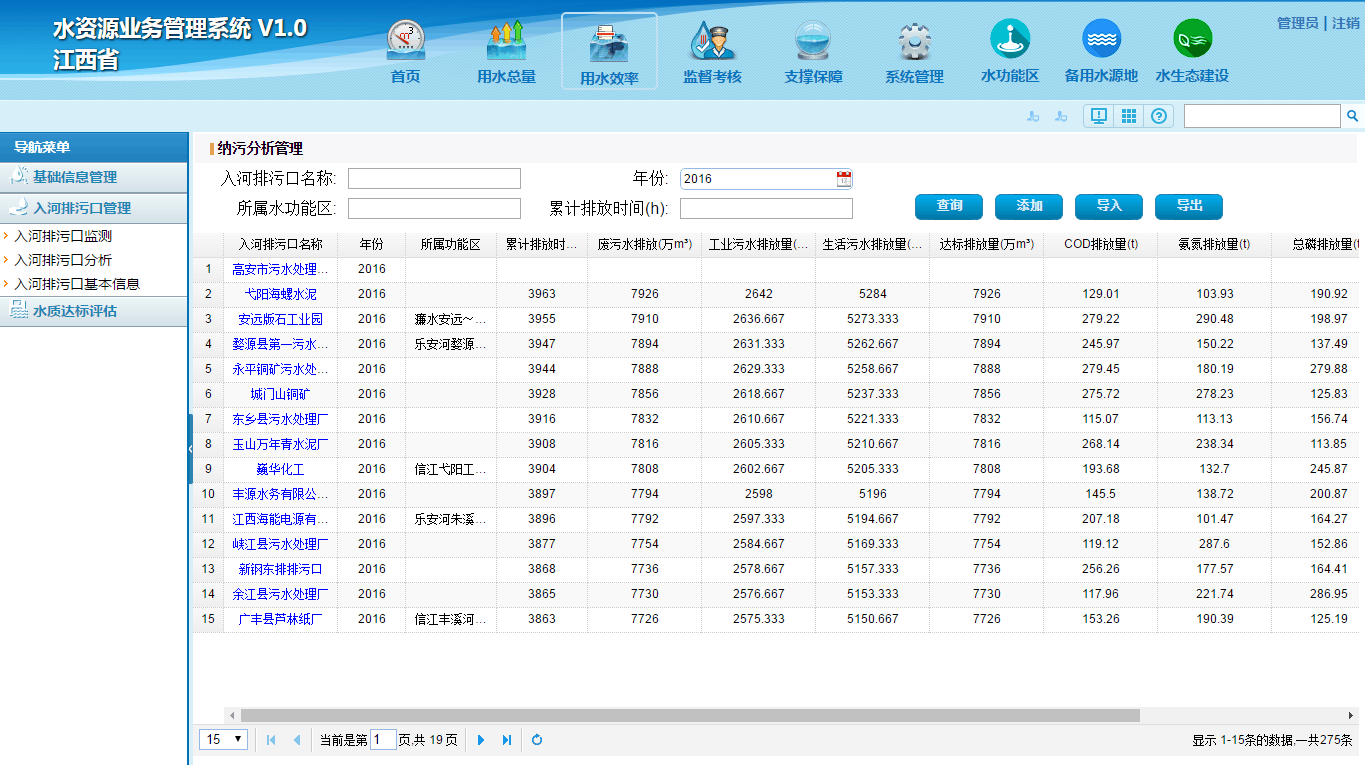Expand the 基础信息管理 sidebar section
Screen dimensions: 1365x765
[x=94, y=177]
